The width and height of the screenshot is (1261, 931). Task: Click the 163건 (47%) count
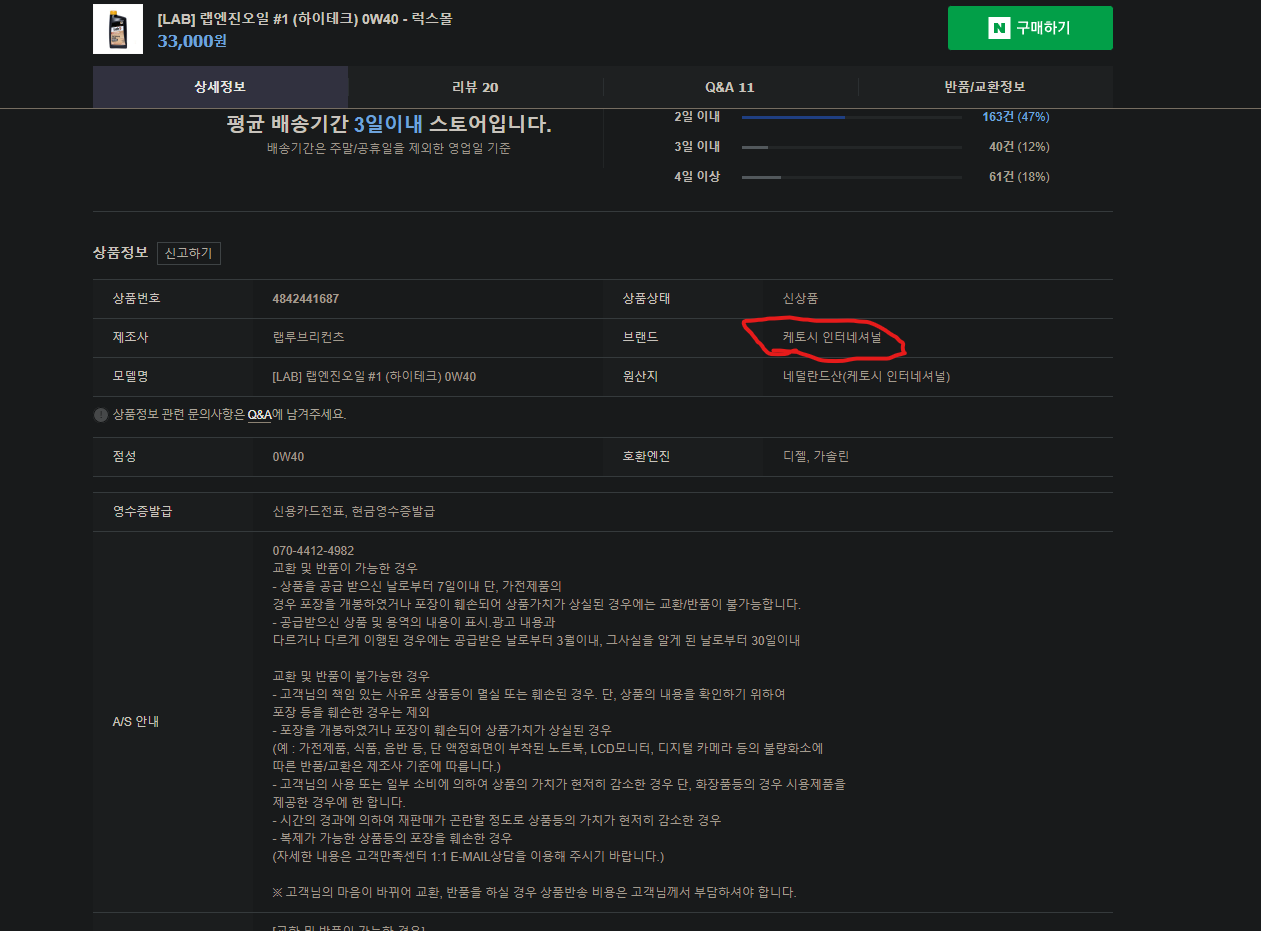[1015, 117]
